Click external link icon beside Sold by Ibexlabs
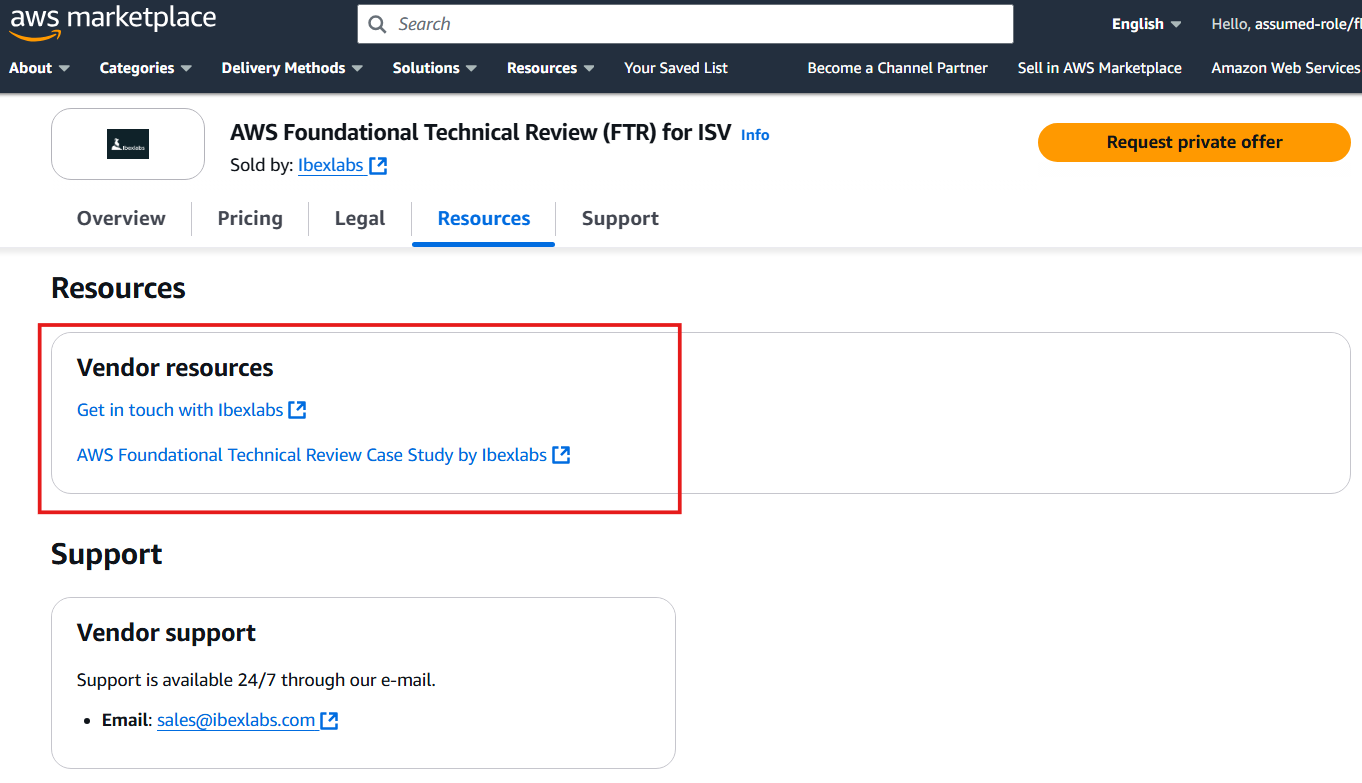This screenshot has height=783, width=1362. [x=378, y=166]
